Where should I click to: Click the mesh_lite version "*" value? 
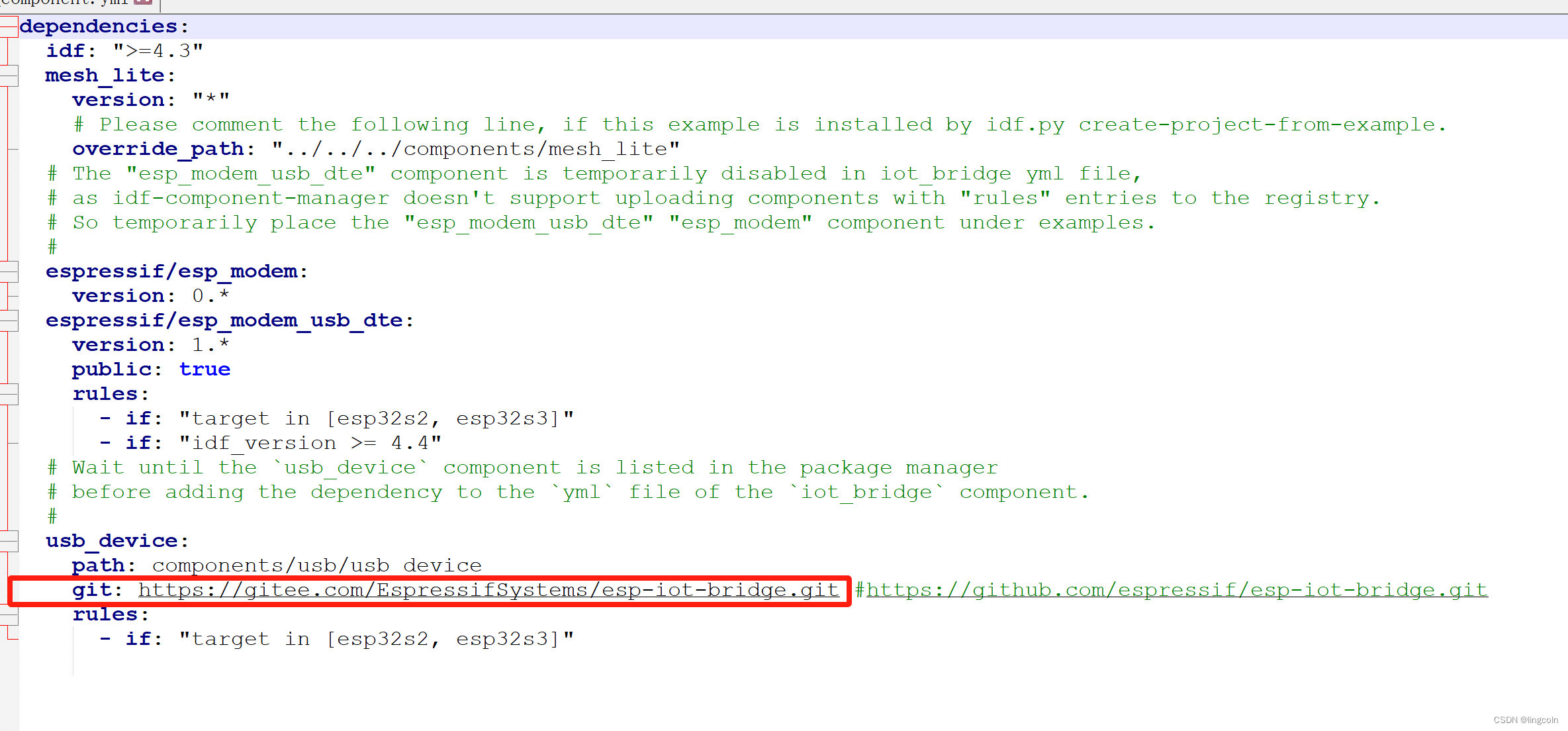point(210,100)
